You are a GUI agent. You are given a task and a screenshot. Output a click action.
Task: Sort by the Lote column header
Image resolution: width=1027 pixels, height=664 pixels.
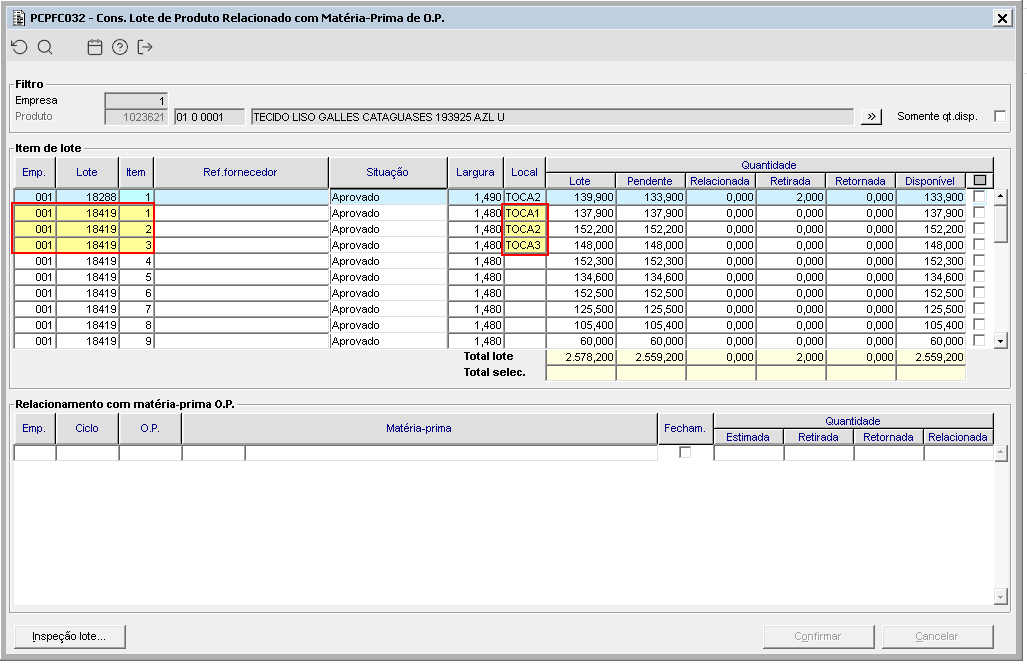[x=87, y=172]
